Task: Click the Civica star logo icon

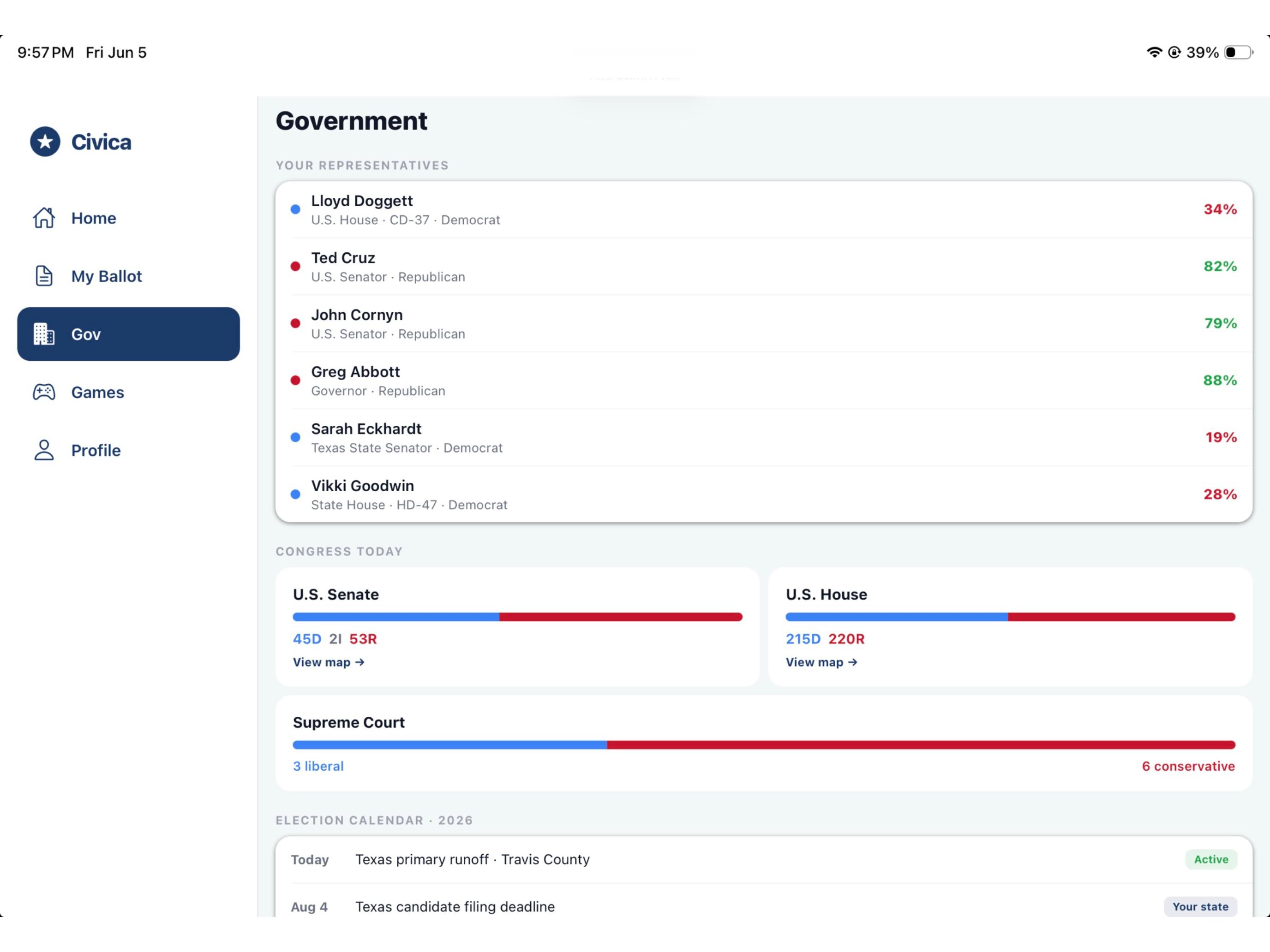Action: (x=45, y=142)
